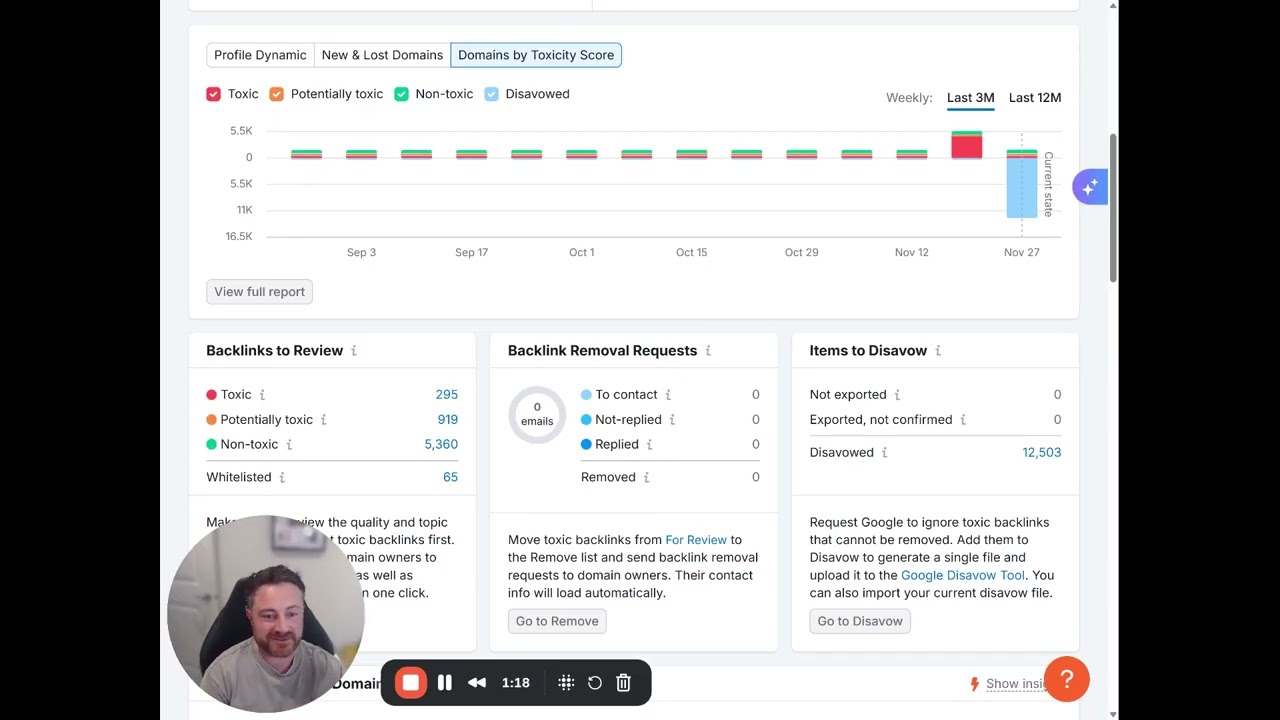
Task: Click Go to Disavow button
Action: pos(860,621)
